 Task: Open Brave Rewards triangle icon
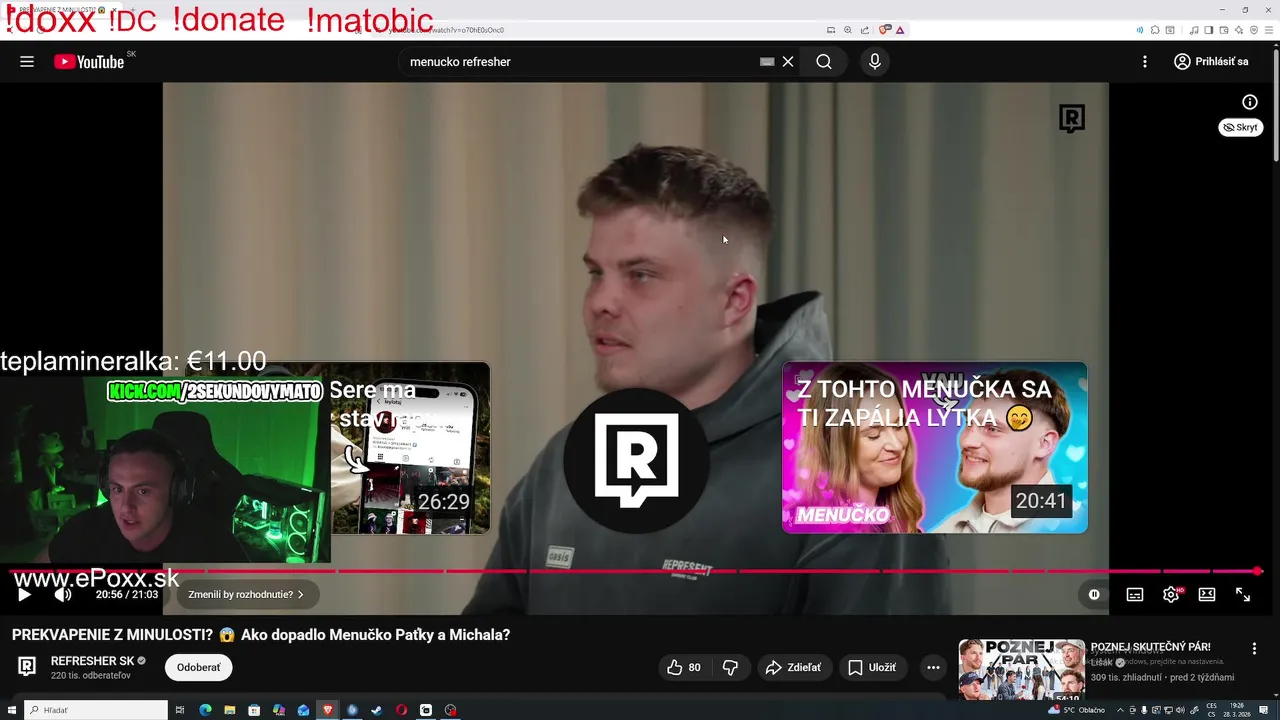(x=900, y=30)
